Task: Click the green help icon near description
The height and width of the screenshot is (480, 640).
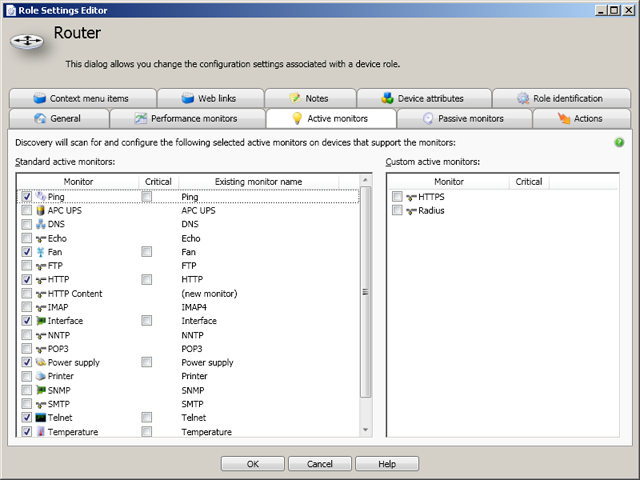Action: (x=619, y=142)
